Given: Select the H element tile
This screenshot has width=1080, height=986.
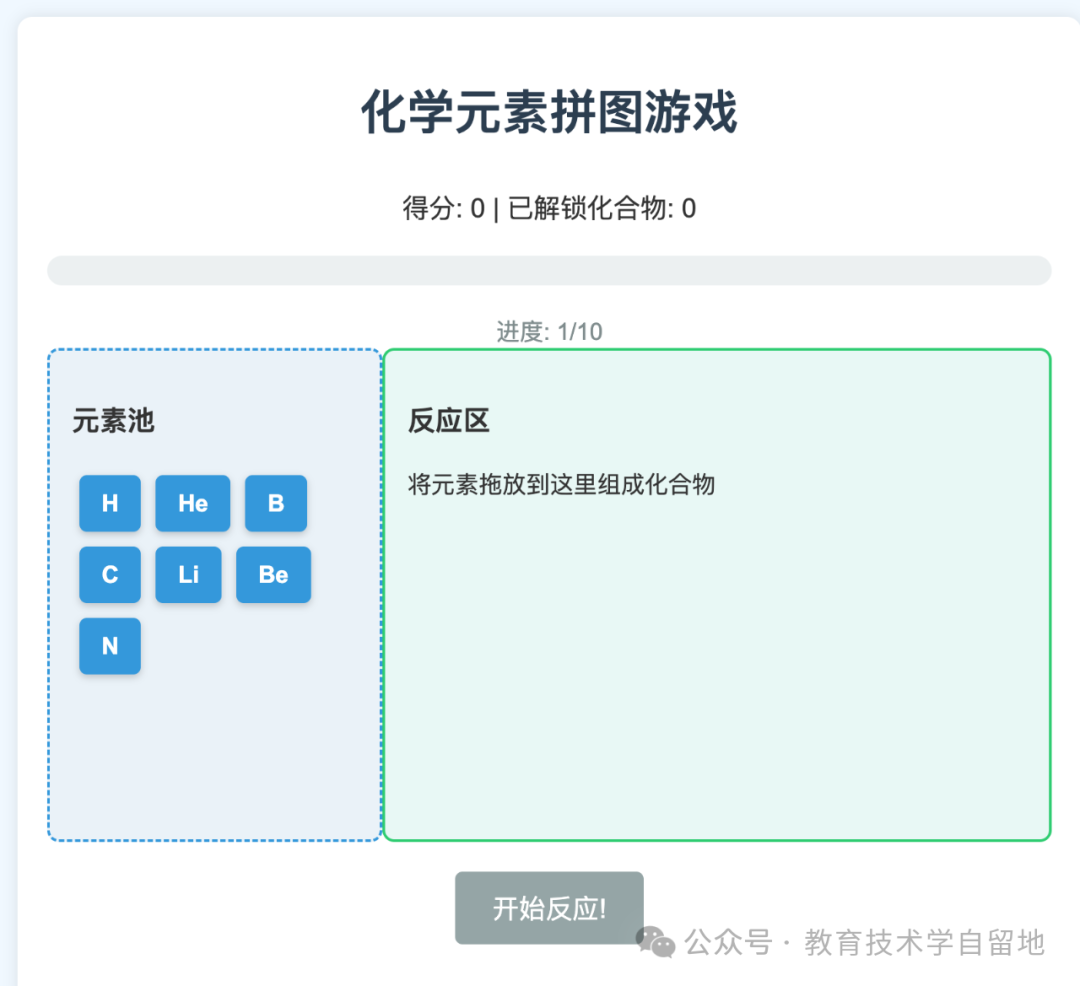Looking at the screenshot, I should (110, 504).
